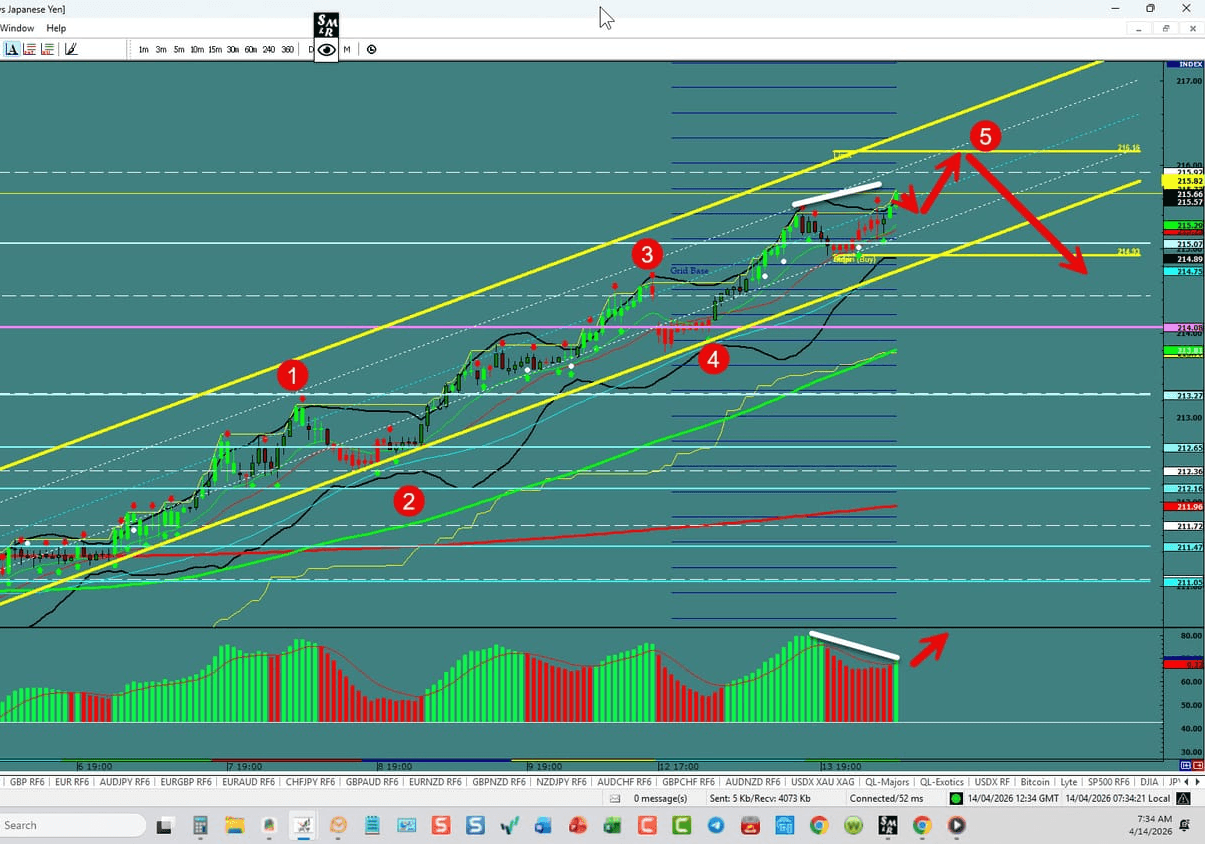Click the pink price level swatch on right axis
The image size is (1205, 844).
coord(1183,327)
